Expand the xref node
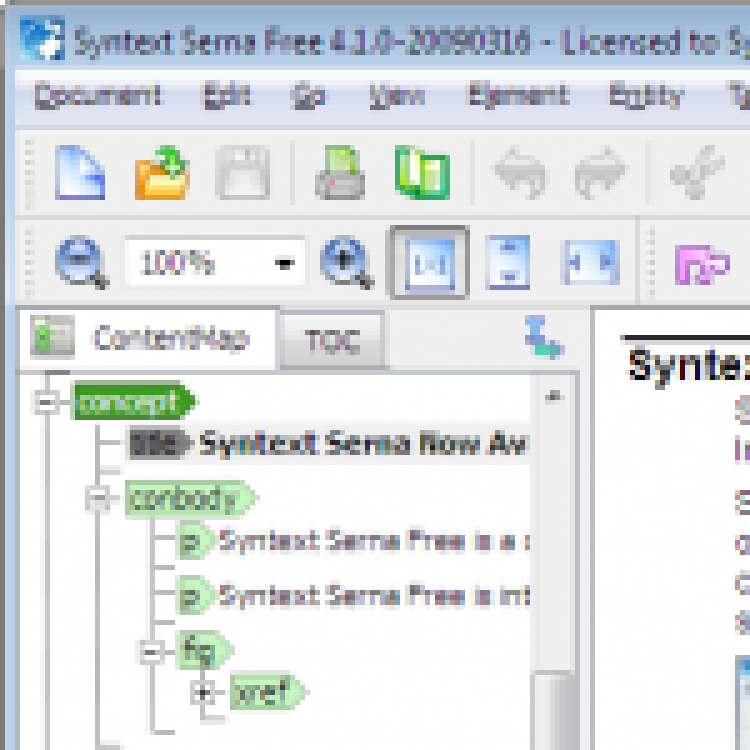This screenshot has width=750, height=750. (x=202, y=692)
